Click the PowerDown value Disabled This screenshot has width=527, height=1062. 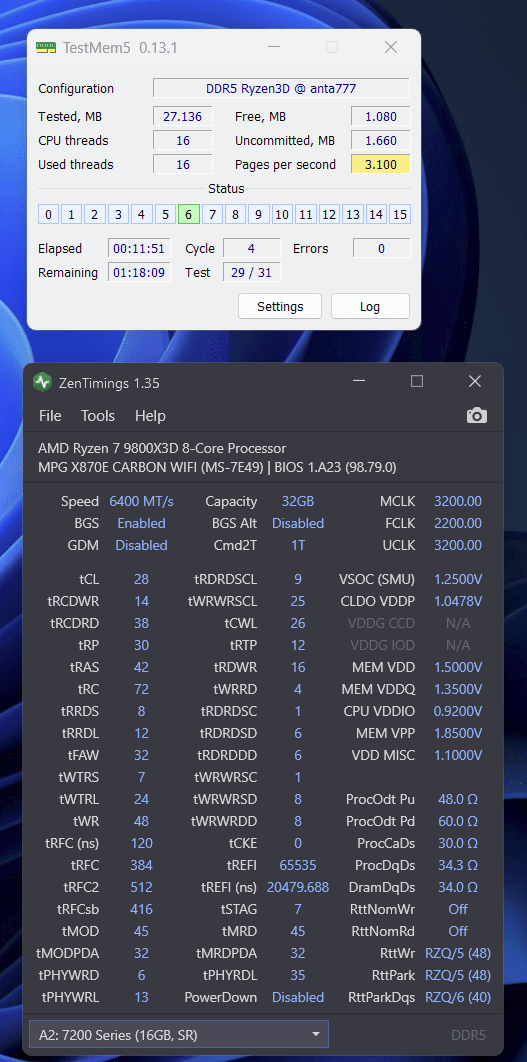[x=298, y=997]
